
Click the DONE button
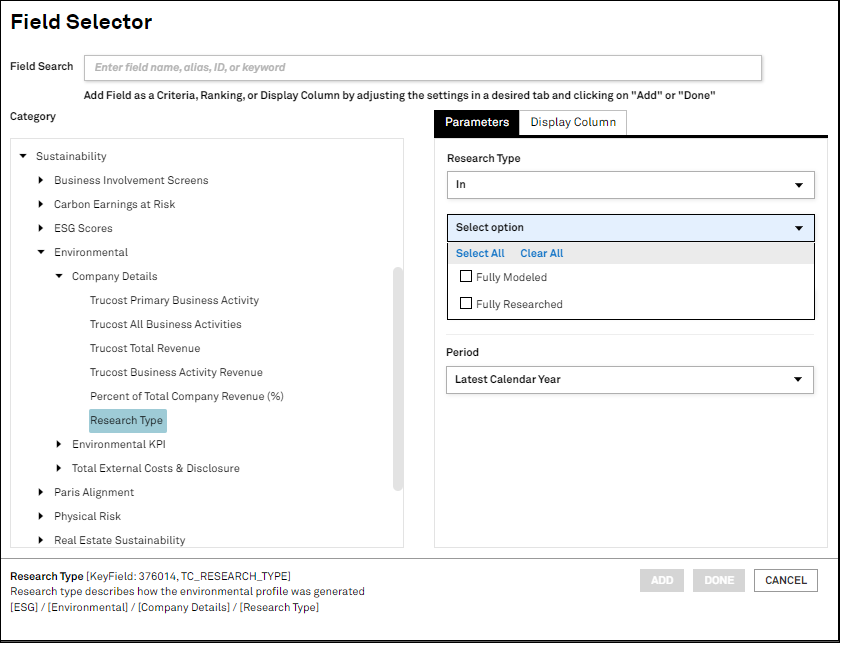tap(719, 580)
